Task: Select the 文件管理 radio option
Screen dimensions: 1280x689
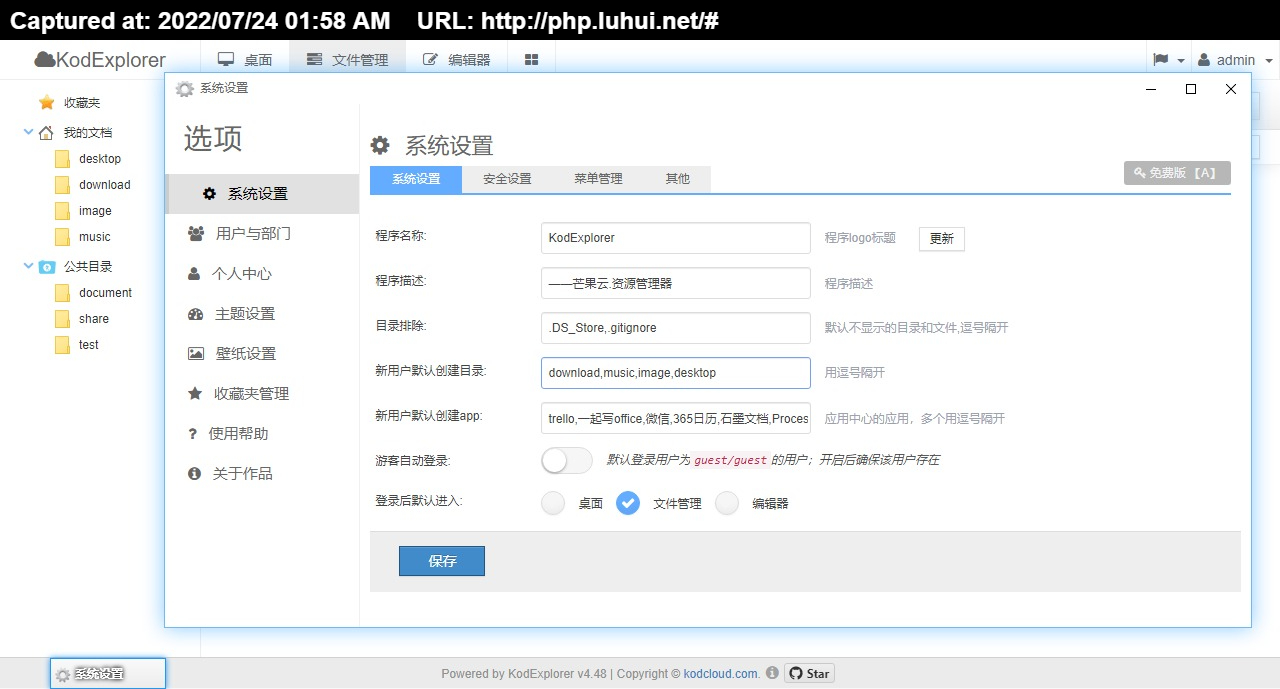Action: click(628, 503)
